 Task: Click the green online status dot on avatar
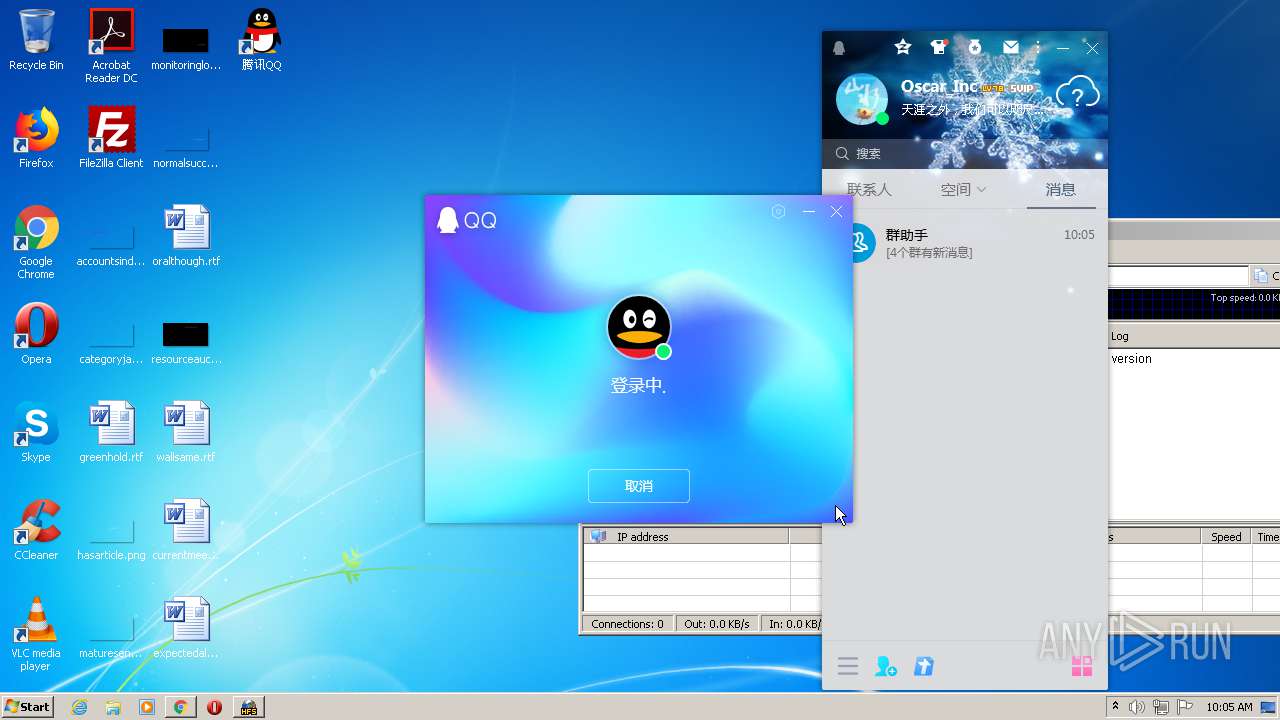pos(882,119)
